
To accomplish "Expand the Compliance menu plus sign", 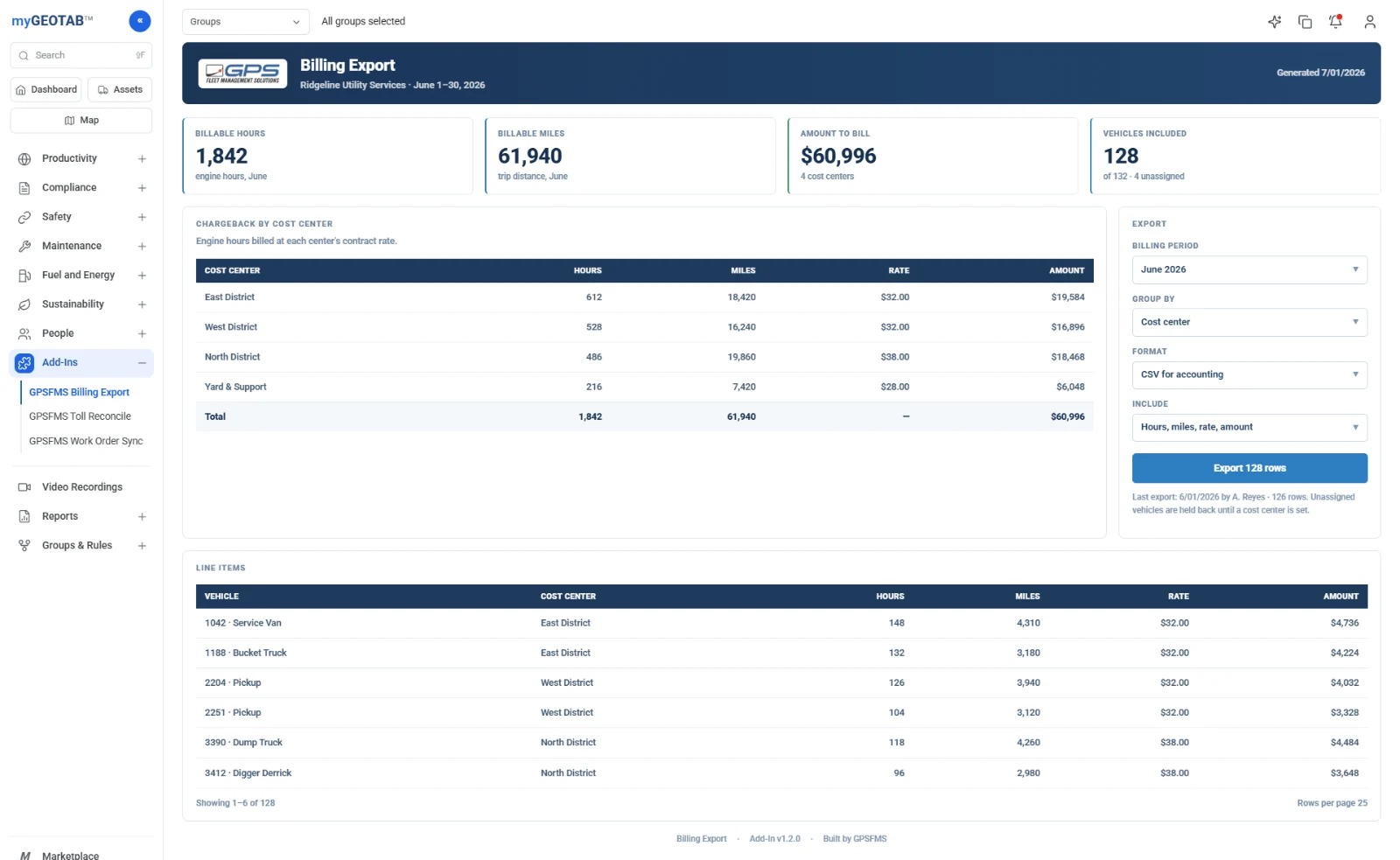I will pyautogui.click(x=142, y=188).
